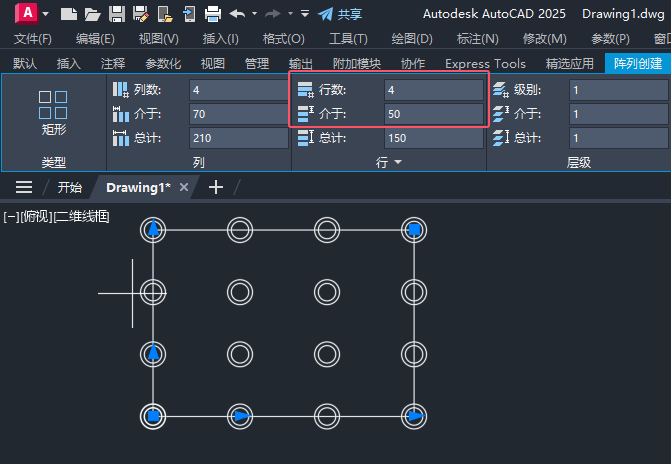Image resolution: width=671 pixels, height=464 pixels.
Task: Click the [-] viewport controls label
Action: click(11, 217)
